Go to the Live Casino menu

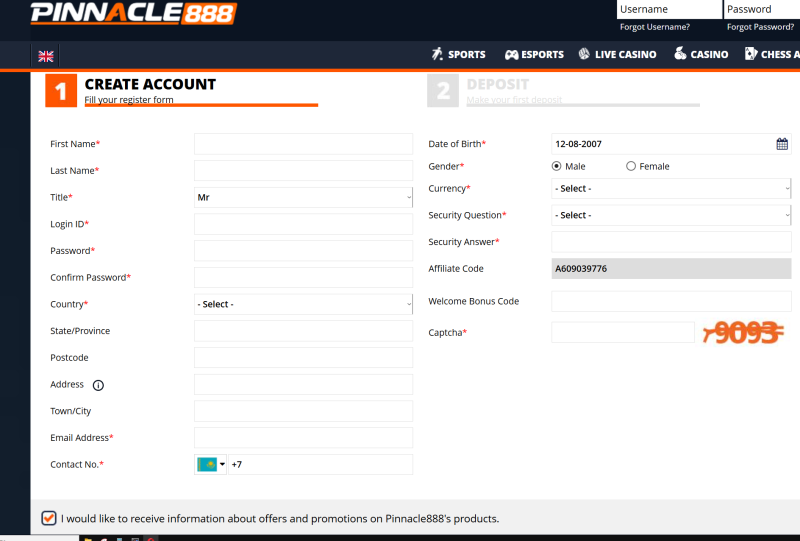pos(617,54)
